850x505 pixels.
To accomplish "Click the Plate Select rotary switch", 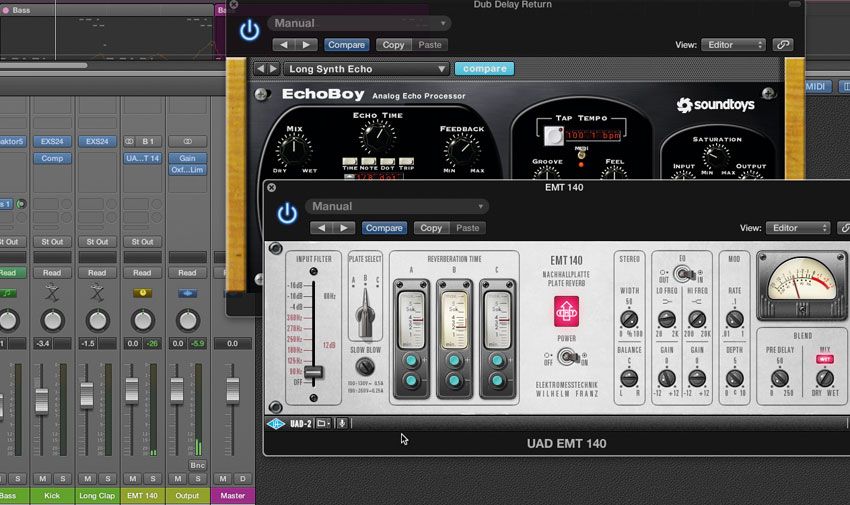I will click(x=365, y=315).
